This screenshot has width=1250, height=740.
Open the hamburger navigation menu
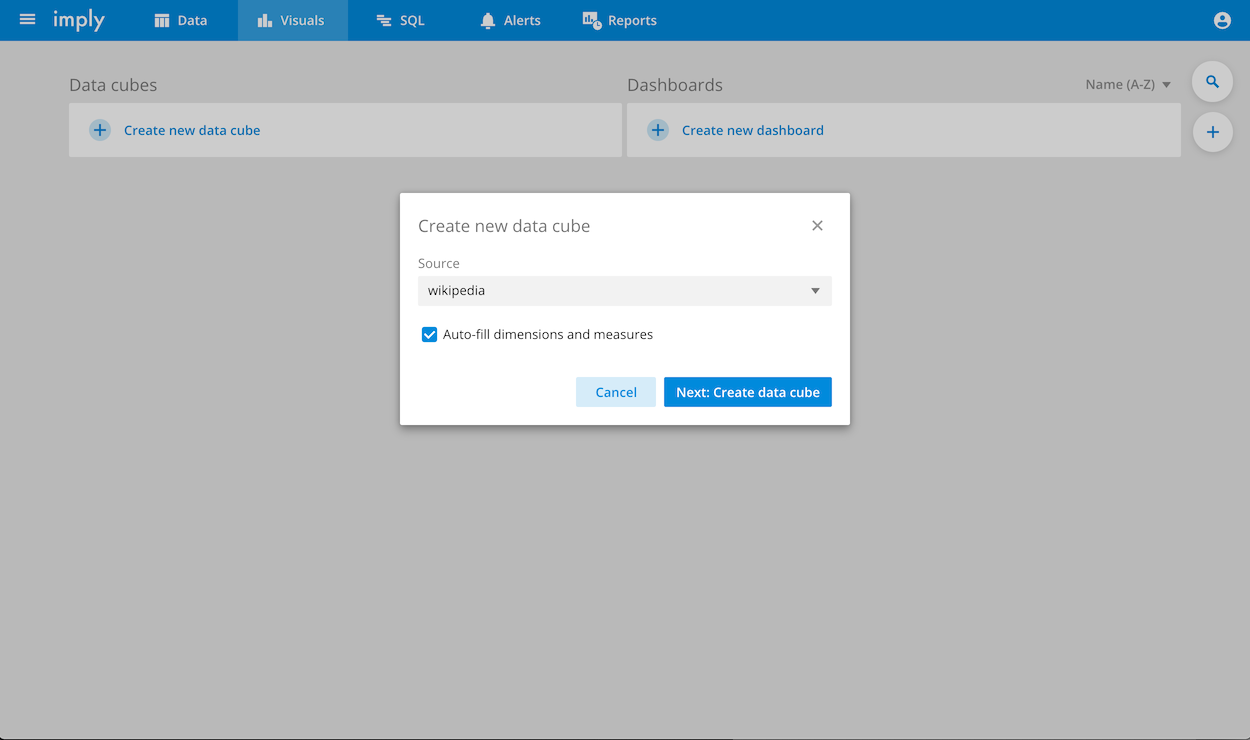(x=28, y=20)
